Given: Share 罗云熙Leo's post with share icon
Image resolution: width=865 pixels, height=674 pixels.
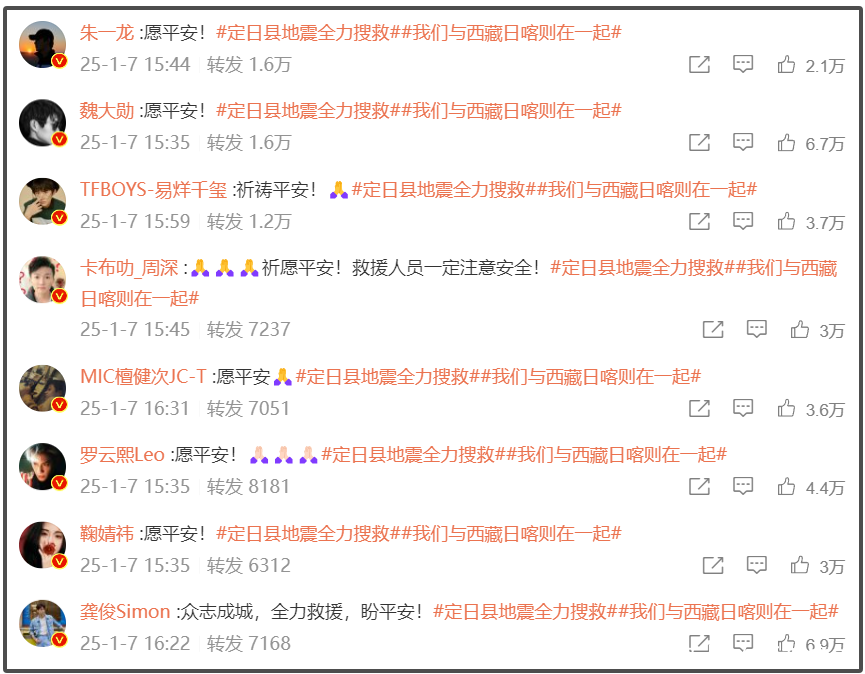Looking at the screenshot, I should [700, 486].
